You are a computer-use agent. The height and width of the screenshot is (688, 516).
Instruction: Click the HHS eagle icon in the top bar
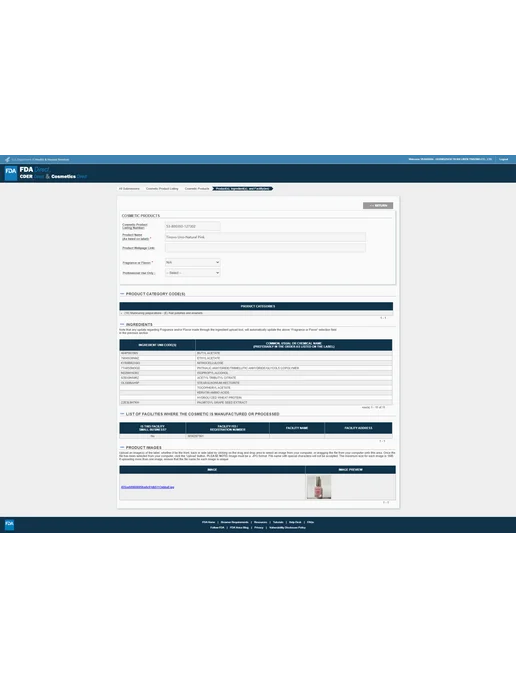[7, 159]
